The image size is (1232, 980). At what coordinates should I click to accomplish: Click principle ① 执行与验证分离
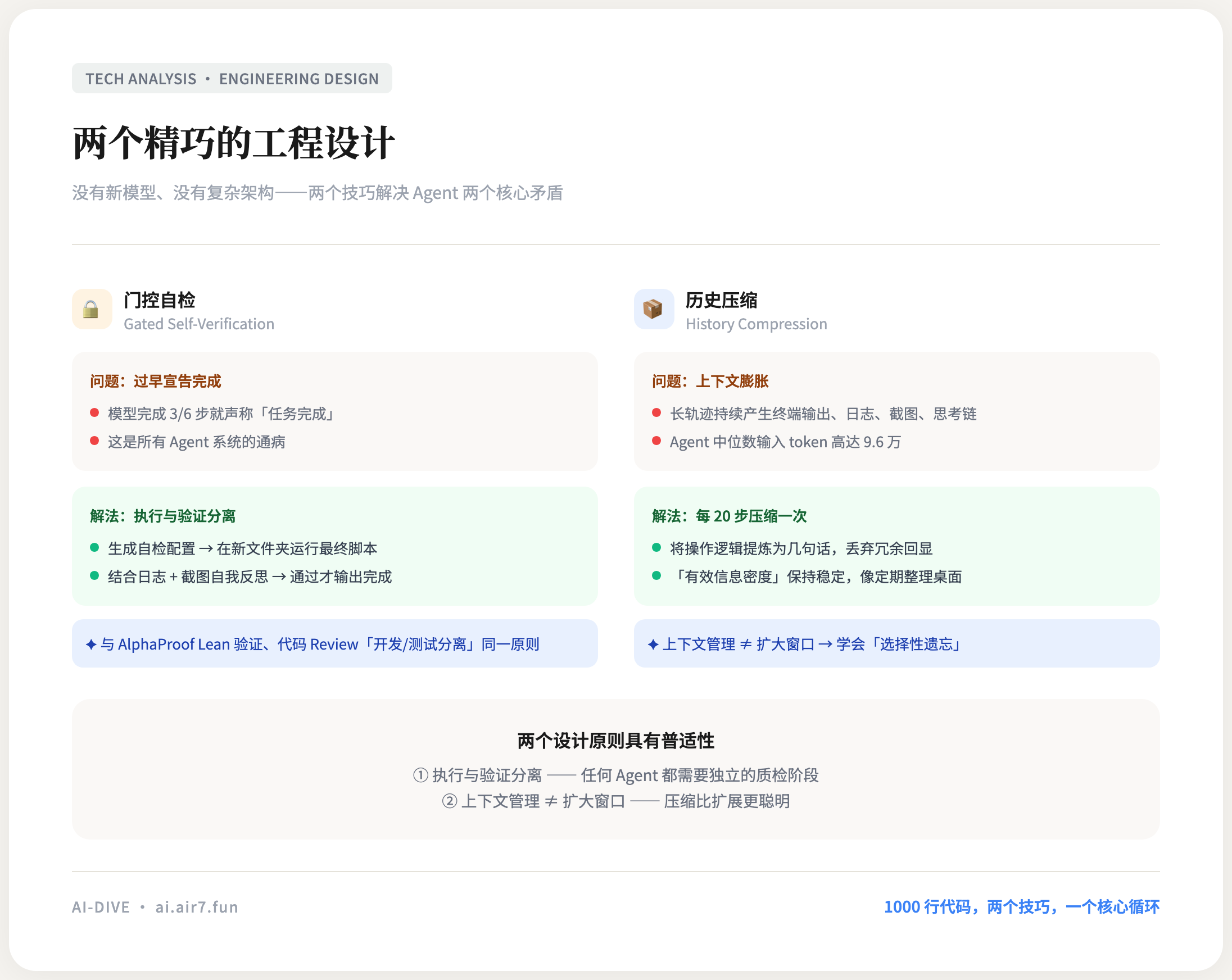coord(616,775)
